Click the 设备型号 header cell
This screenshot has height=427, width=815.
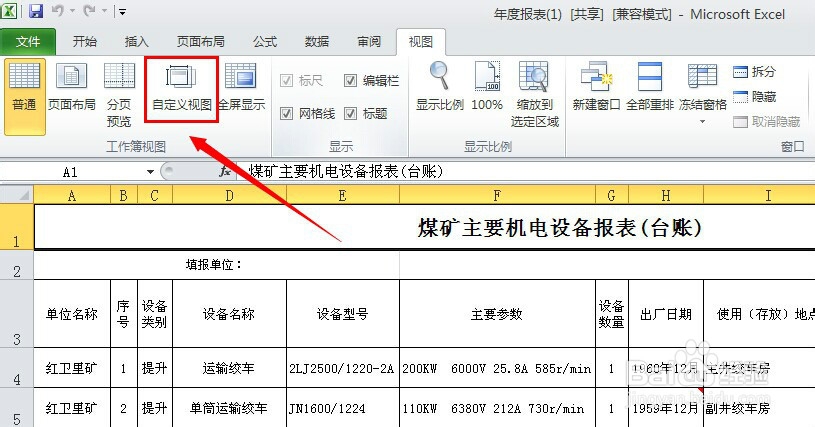pyautogui.click(x=343, y=314)
